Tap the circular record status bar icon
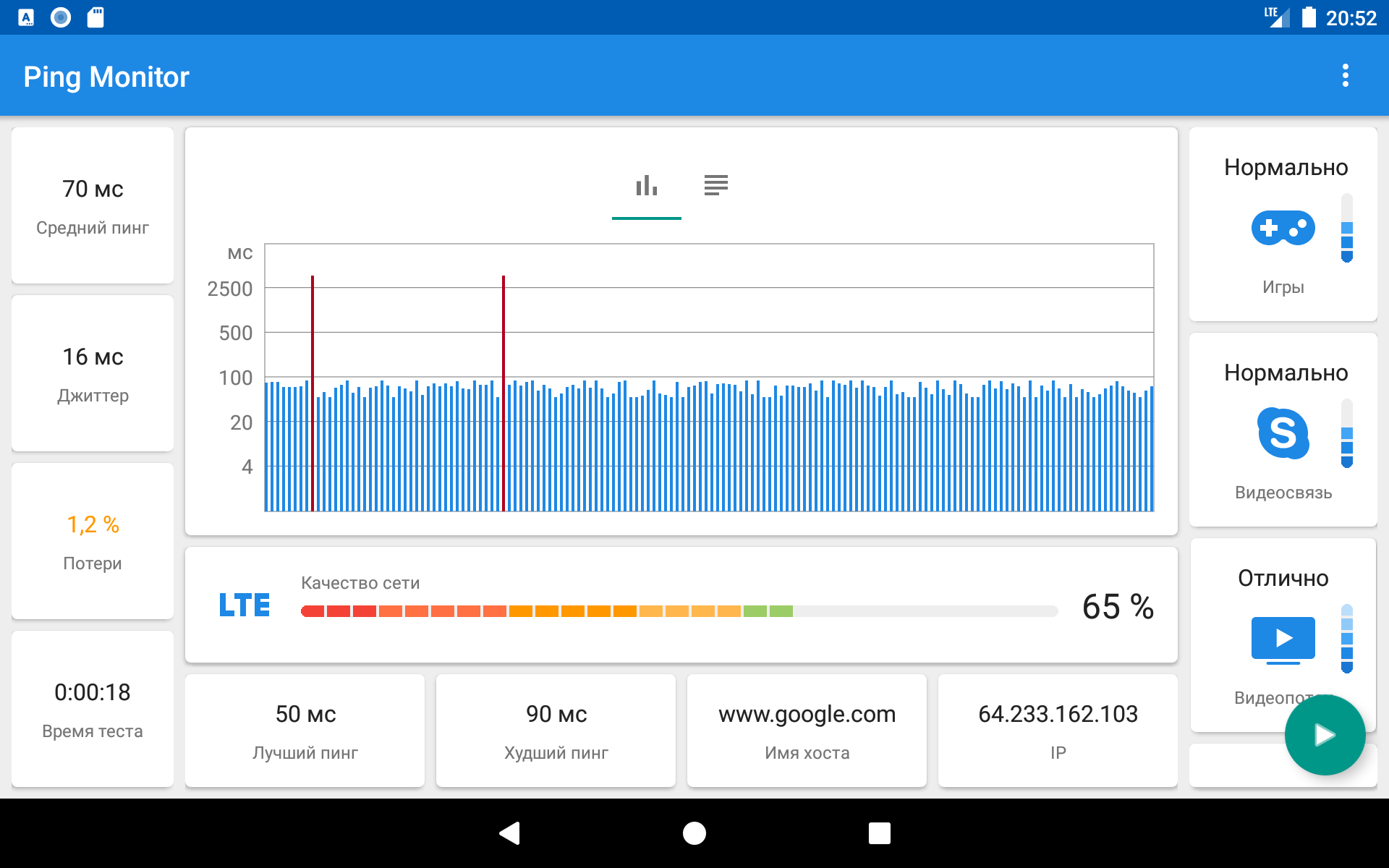1389x868 pixels. [x=61, y=17]
